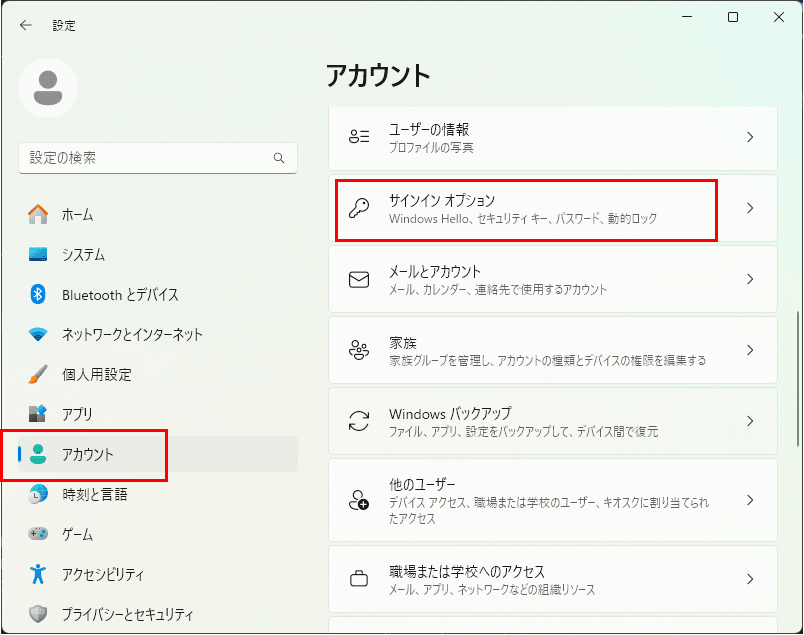
Task: Go to システム settings
Action: point(83,254)
